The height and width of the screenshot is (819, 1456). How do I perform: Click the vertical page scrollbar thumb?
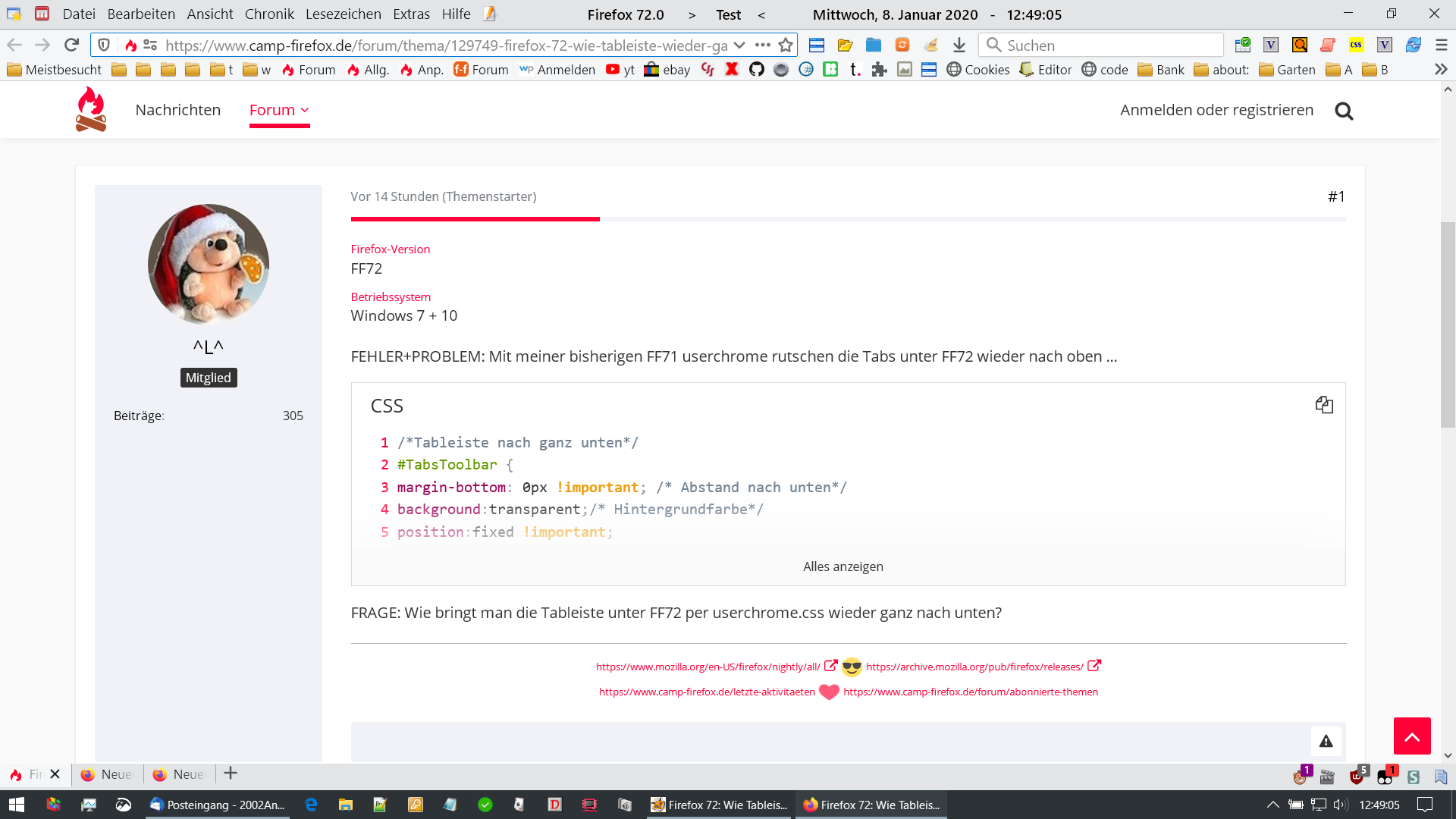1447,326
